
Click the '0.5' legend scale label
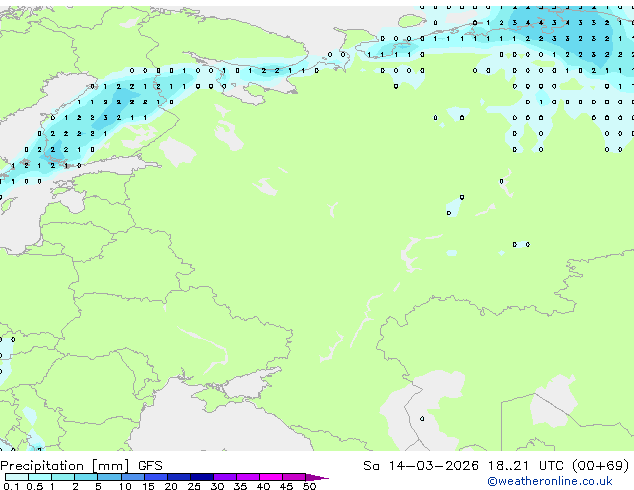pyautogui.click(x=35, y=486)
